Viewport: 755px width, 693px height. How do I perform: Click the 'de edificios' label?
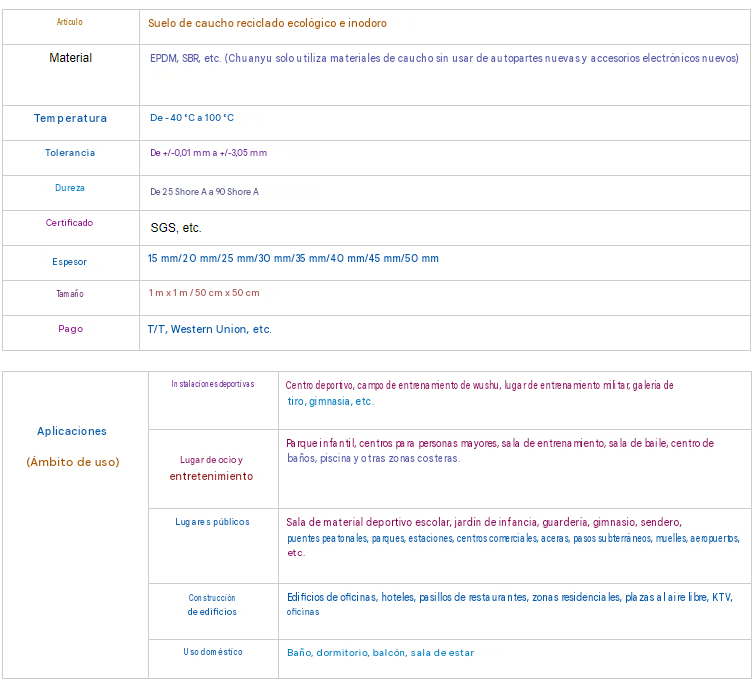[x=212, y=612]
